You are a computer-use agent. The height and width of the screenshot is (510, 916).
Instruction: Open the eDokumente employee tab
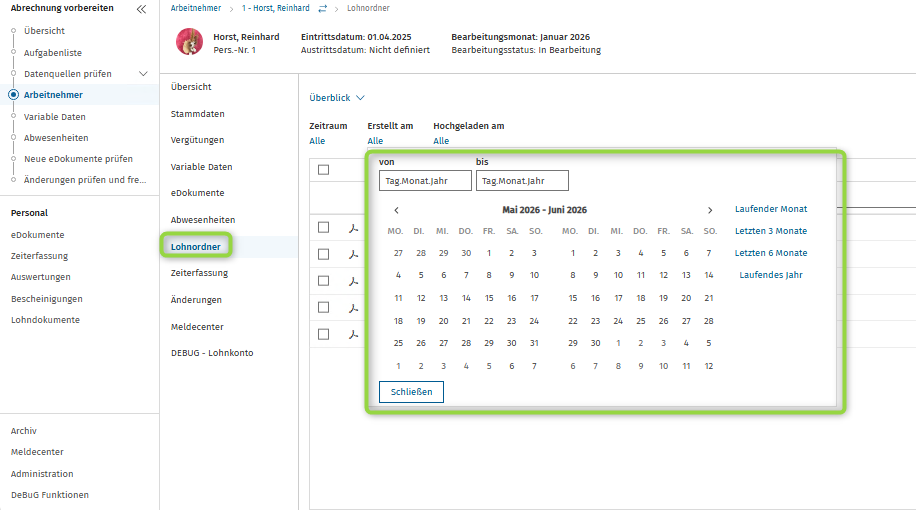197,193
